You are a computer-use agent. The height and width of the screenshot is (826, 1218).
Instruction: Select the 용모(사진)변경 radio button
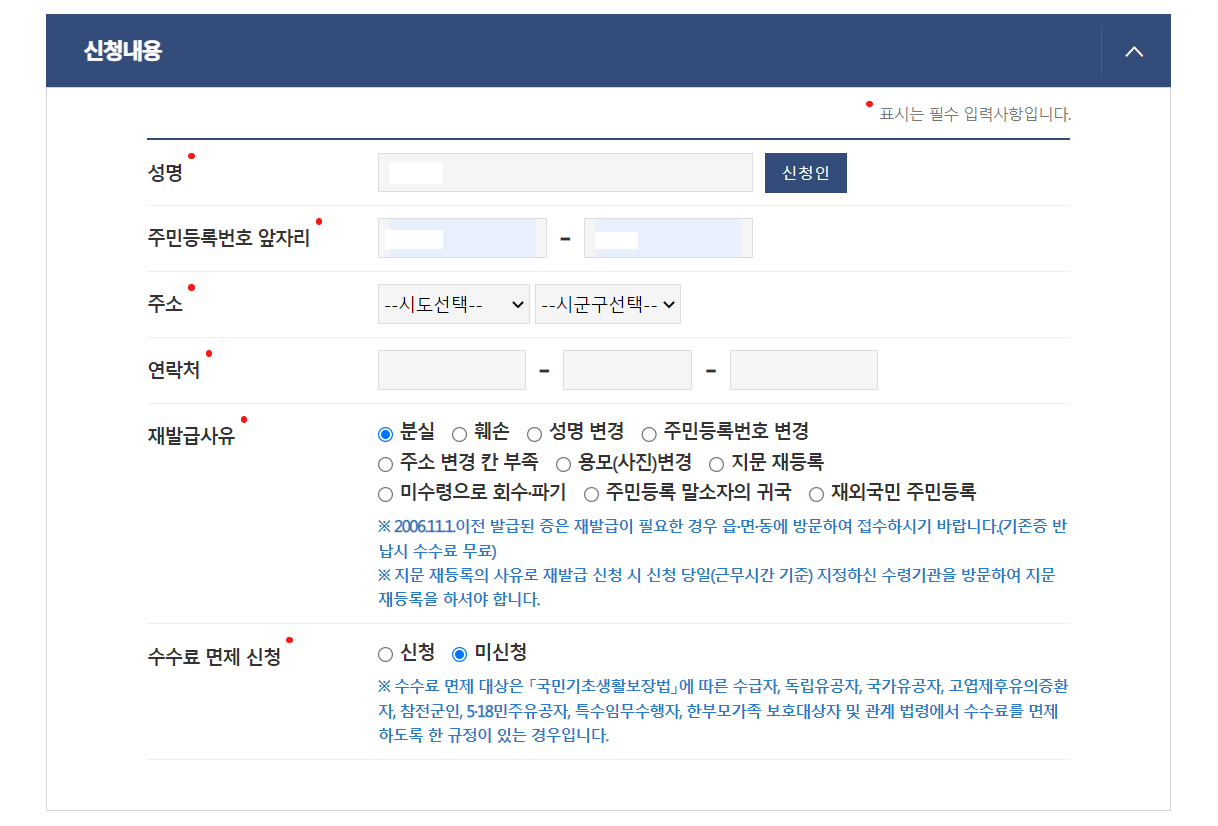point(563,464)
